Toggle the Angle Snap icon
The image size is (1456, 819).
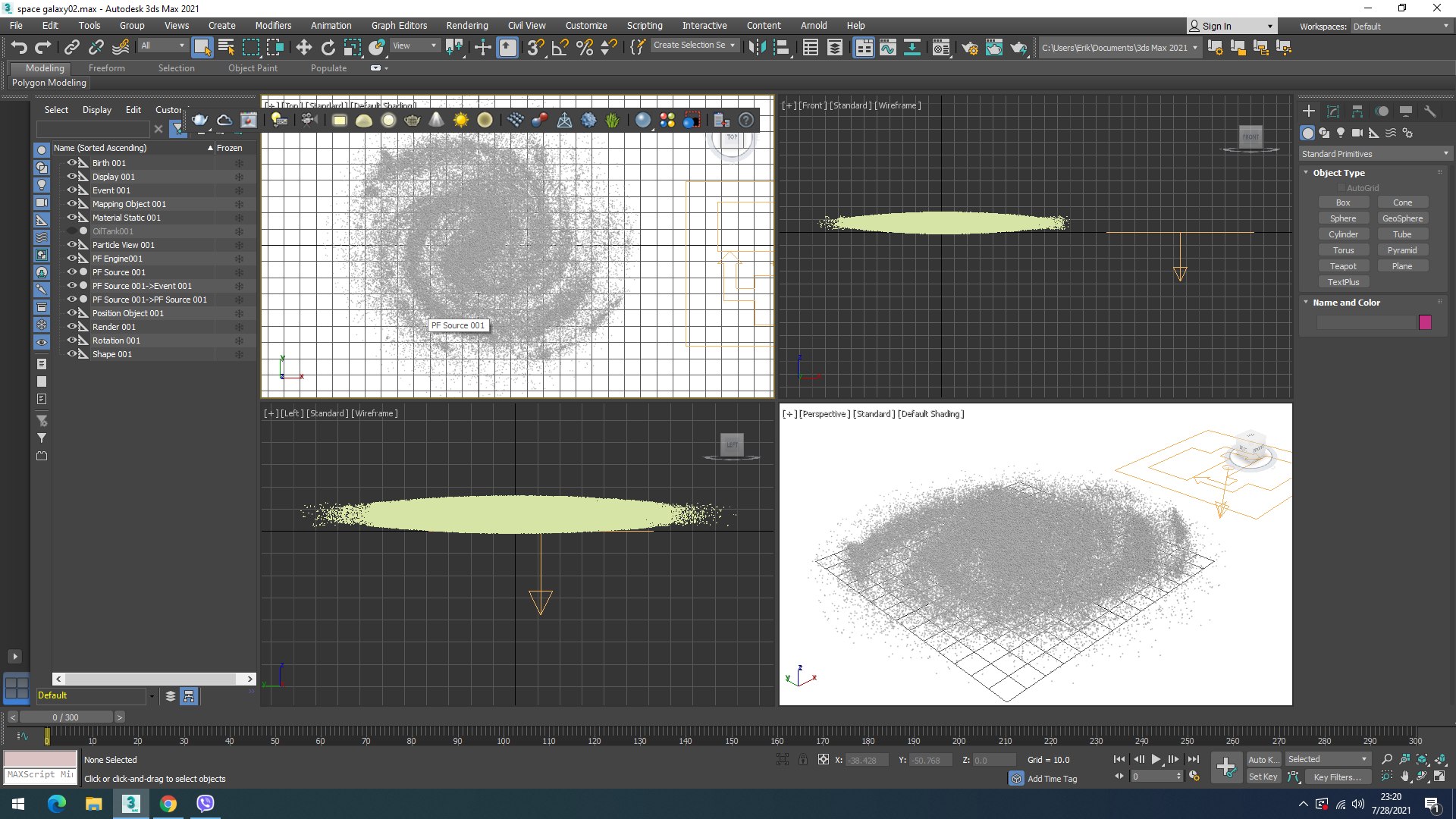pos(560,48)
